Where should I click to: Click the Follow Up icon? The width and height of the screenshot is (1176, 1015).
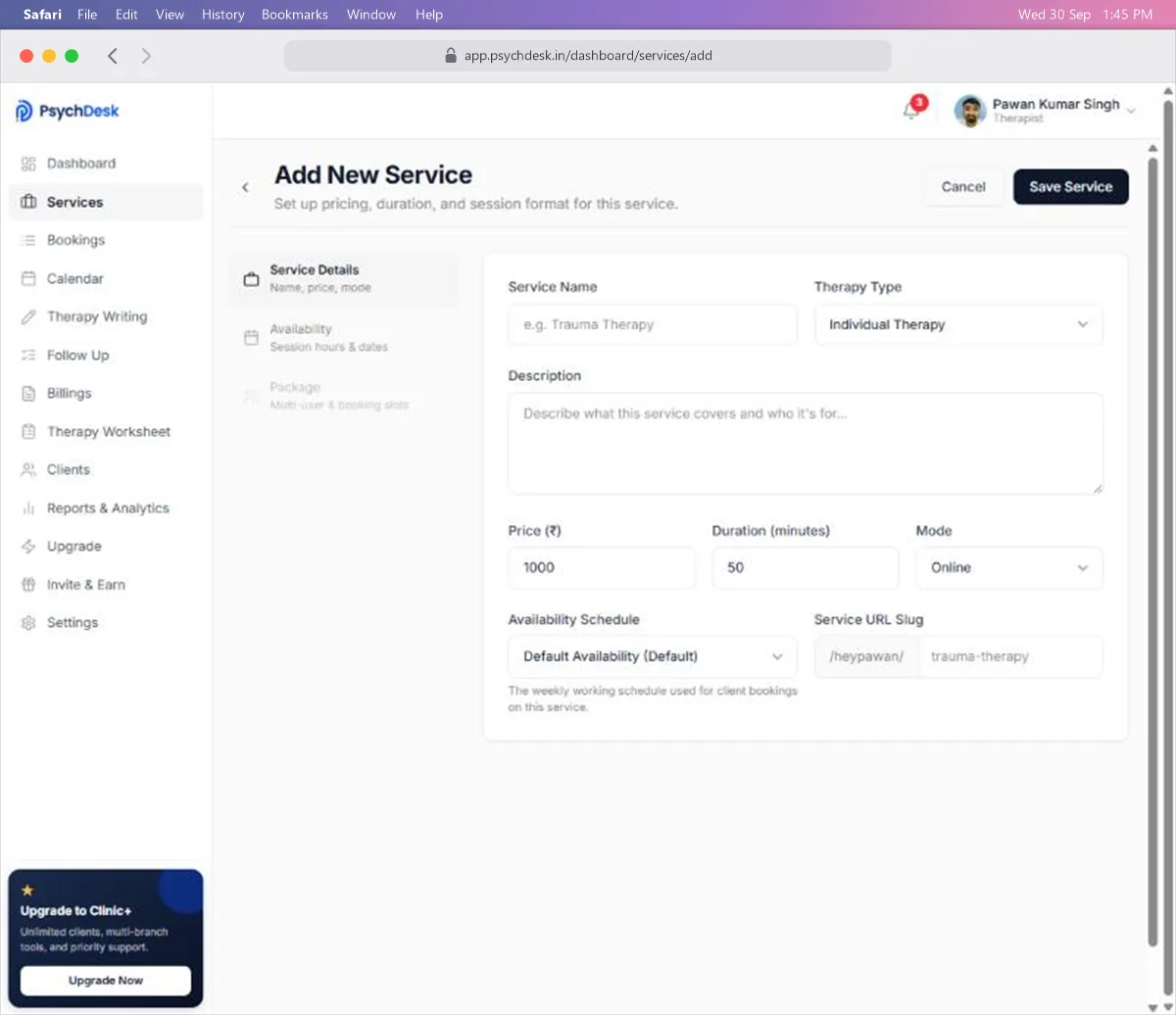28,355
